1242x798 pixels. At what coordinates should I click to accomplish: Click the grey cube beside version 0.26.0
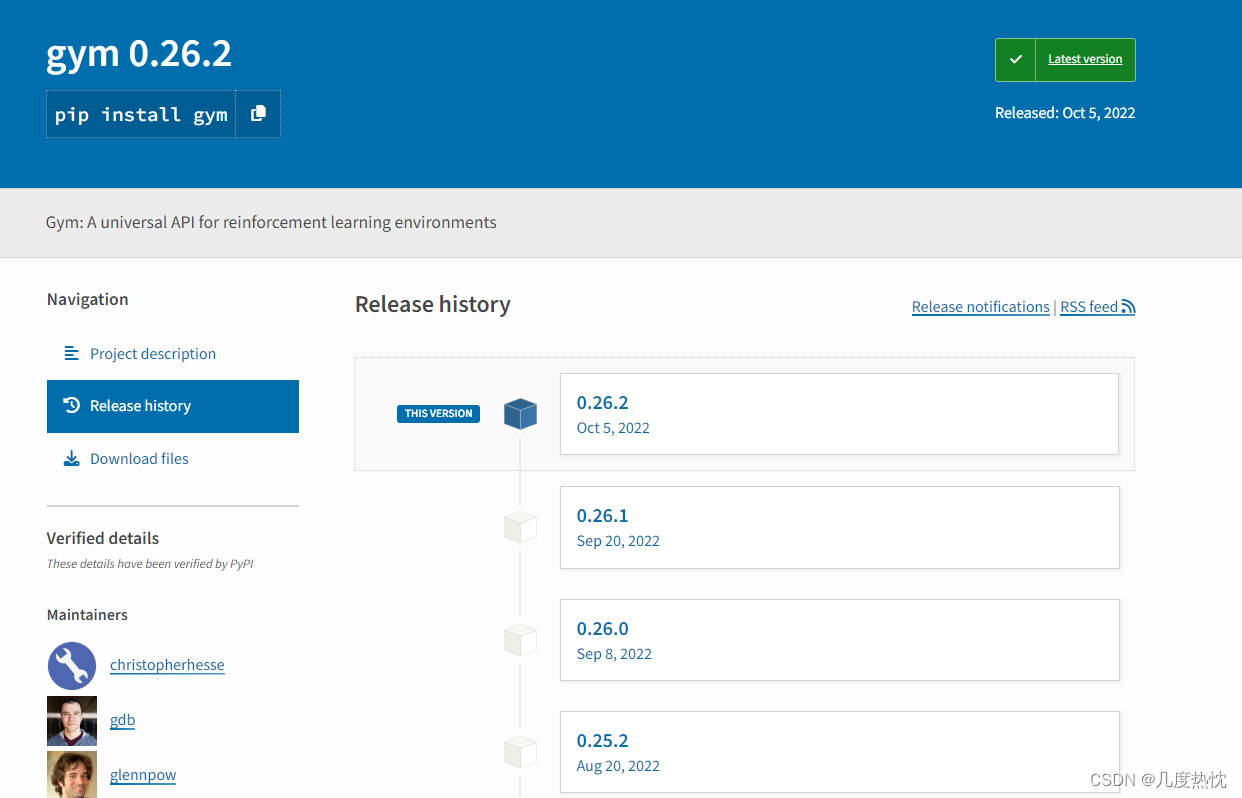point(520,640)
